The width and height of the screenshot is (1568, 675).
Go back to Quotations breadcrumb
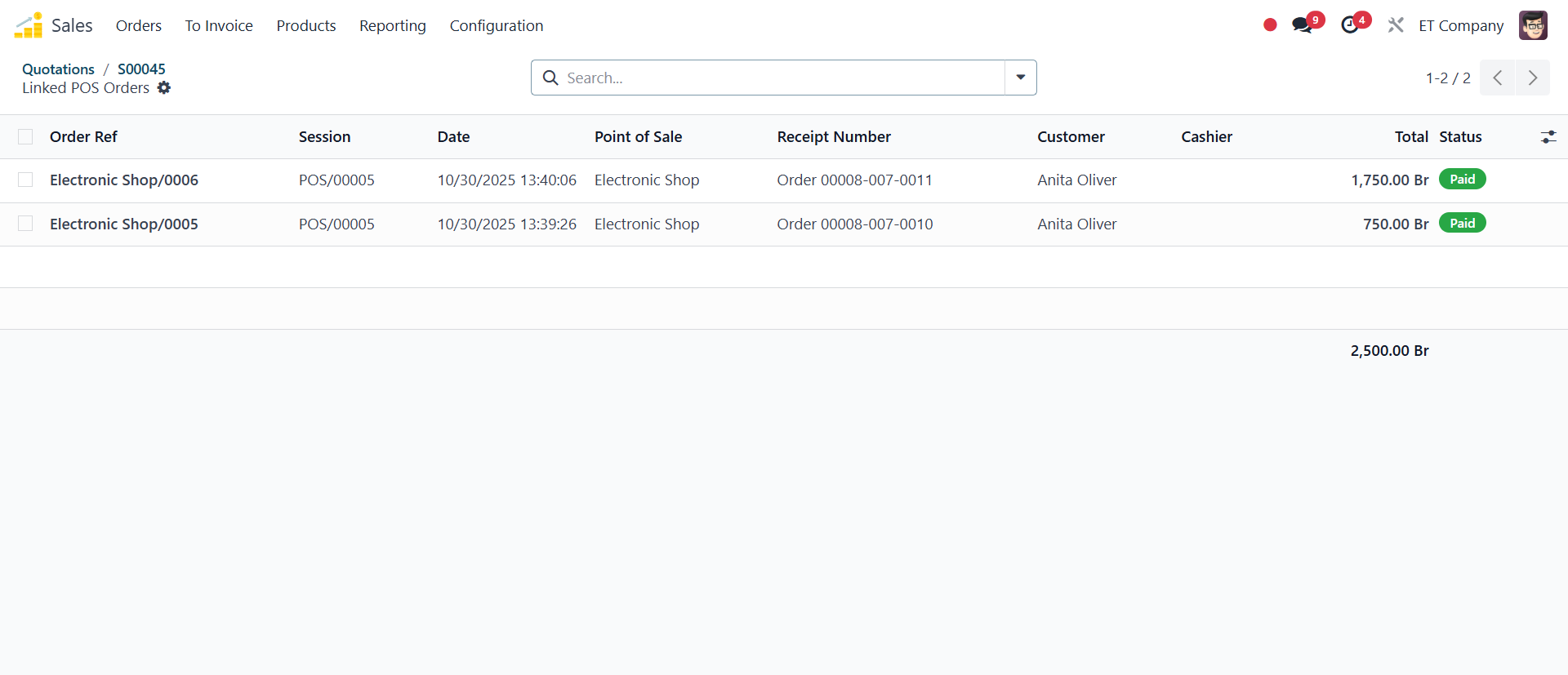[58, 69]
